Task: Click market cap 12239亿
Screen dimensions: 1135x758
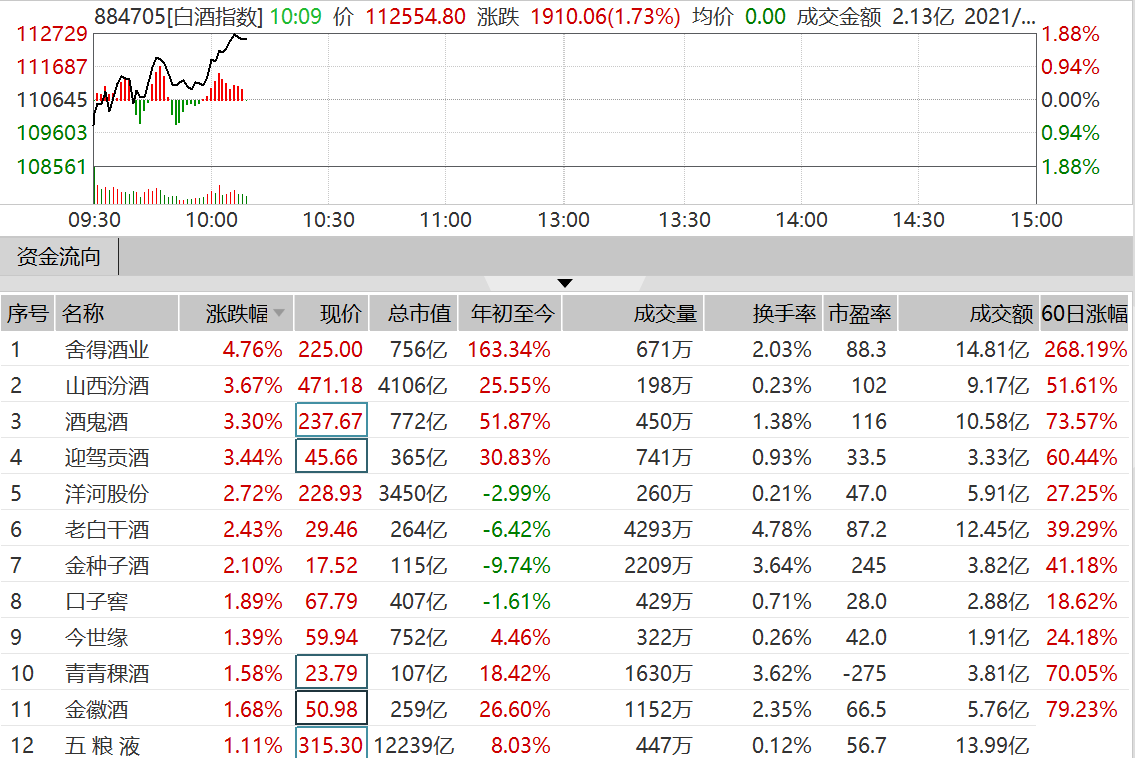Action: click(x=413, y=746)
